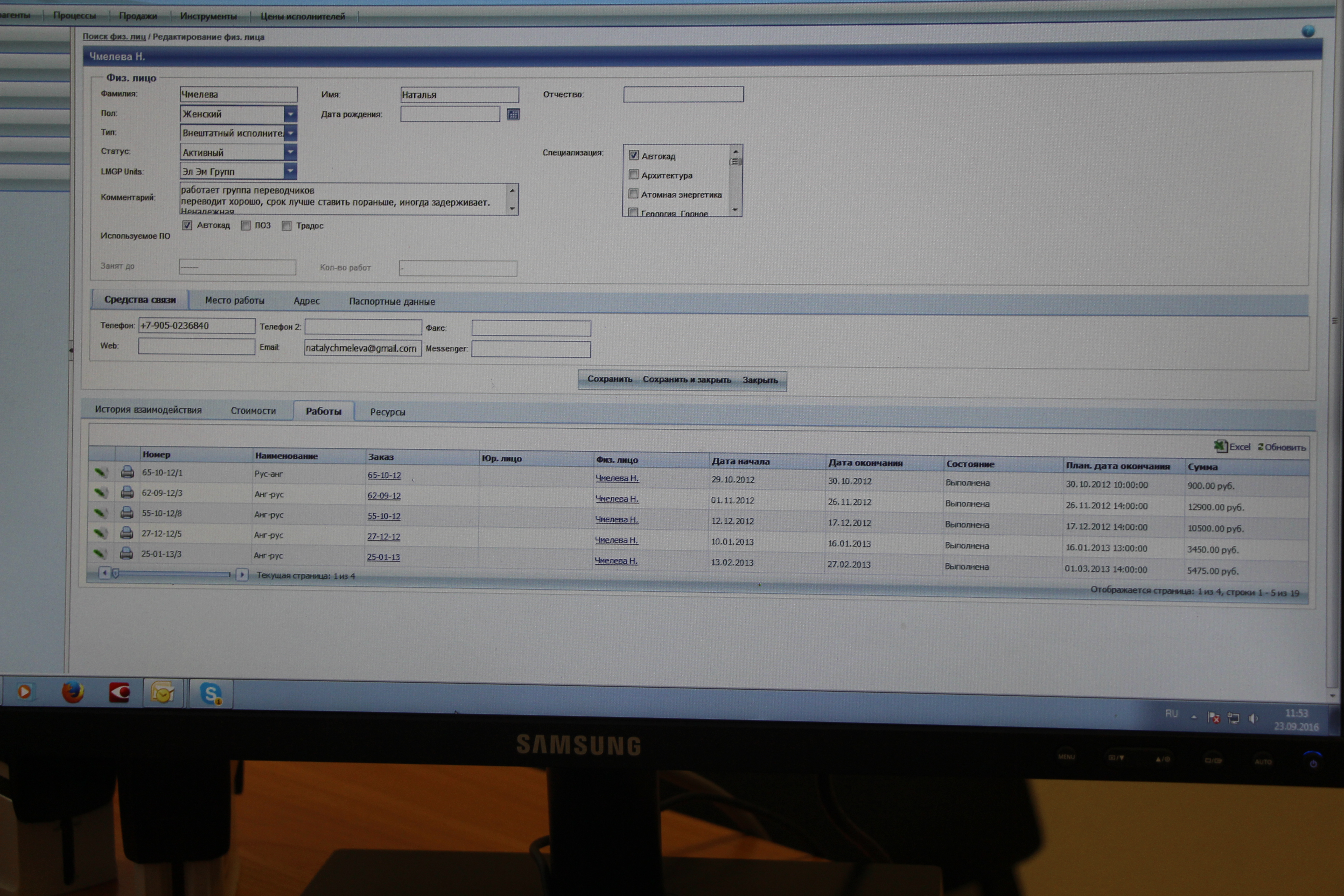Switch to the Паспортные данные tab

coord(391,302)
